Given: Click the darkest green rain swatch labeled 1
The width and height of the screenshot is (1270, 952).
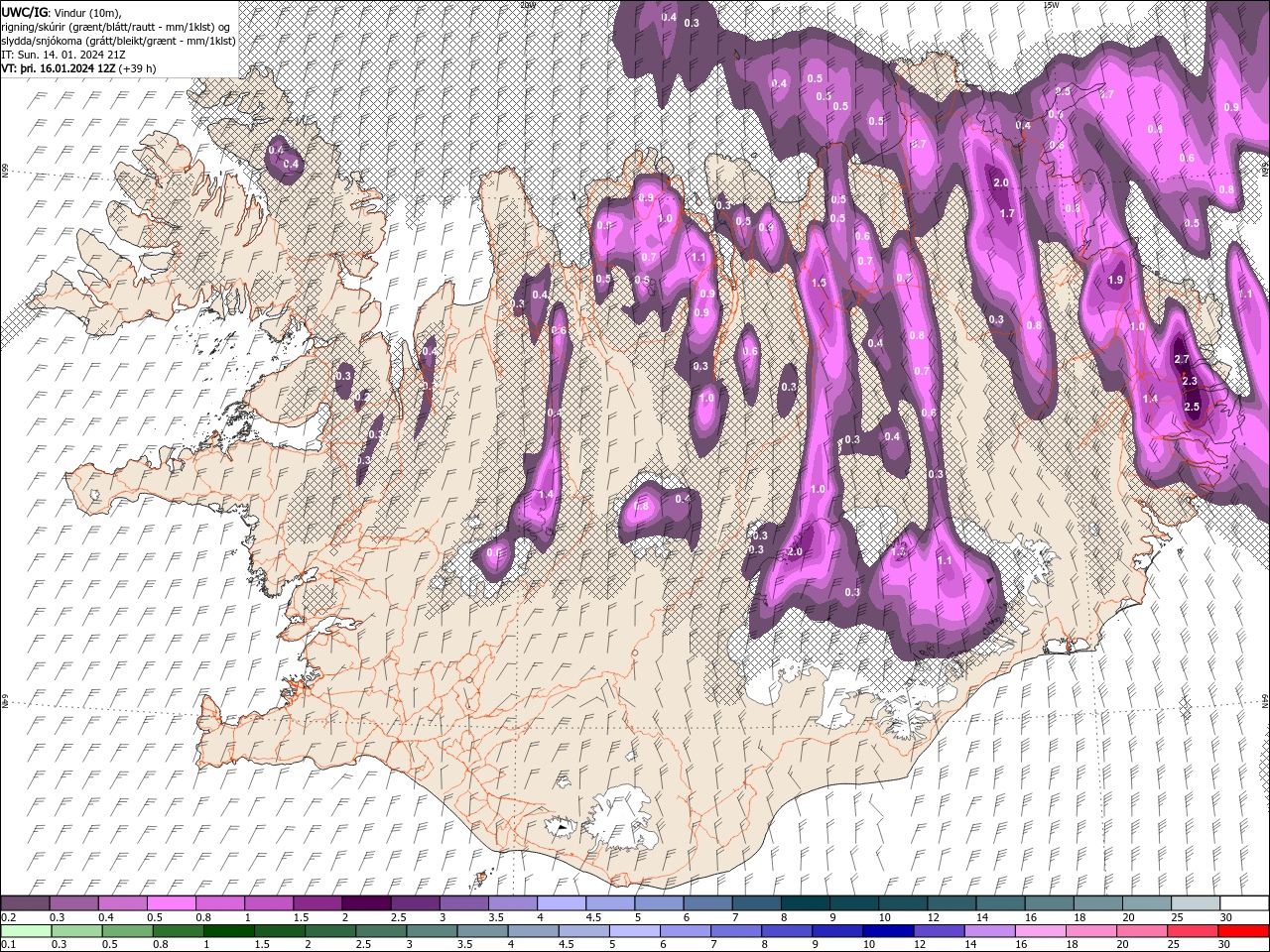Looking at the screenshot, I should (x=228, y=930).
